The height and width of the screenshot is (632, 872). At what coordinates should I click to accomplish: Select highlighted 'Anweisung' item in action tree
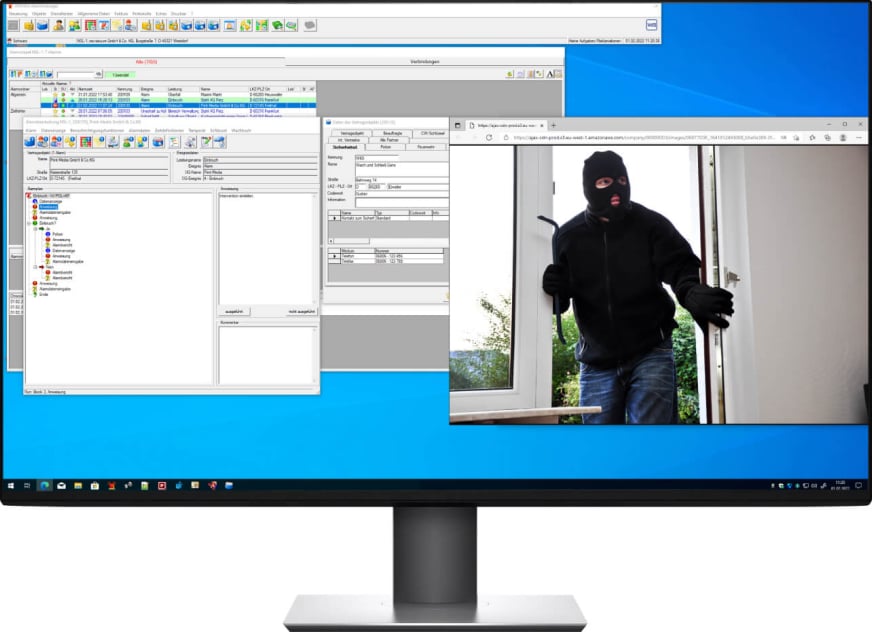[48, 207]
